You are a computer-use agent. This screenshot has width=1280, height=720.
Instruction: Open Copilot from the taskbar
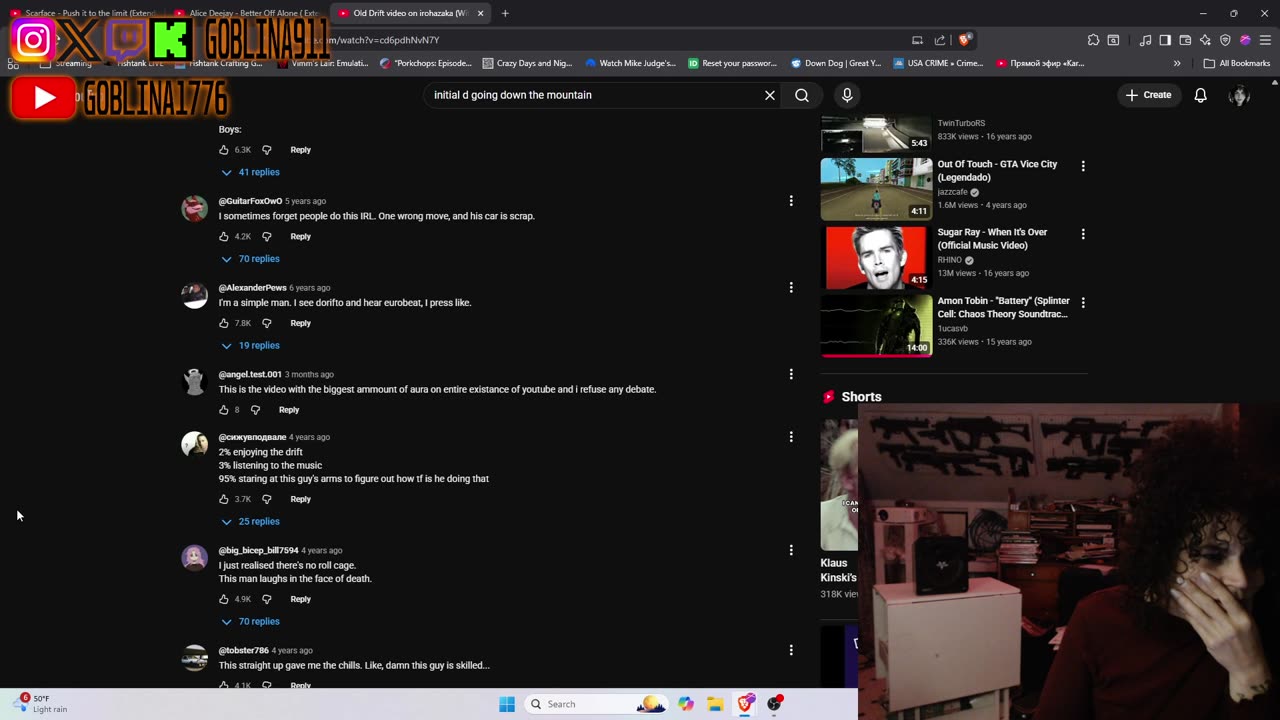click(686, 704)
